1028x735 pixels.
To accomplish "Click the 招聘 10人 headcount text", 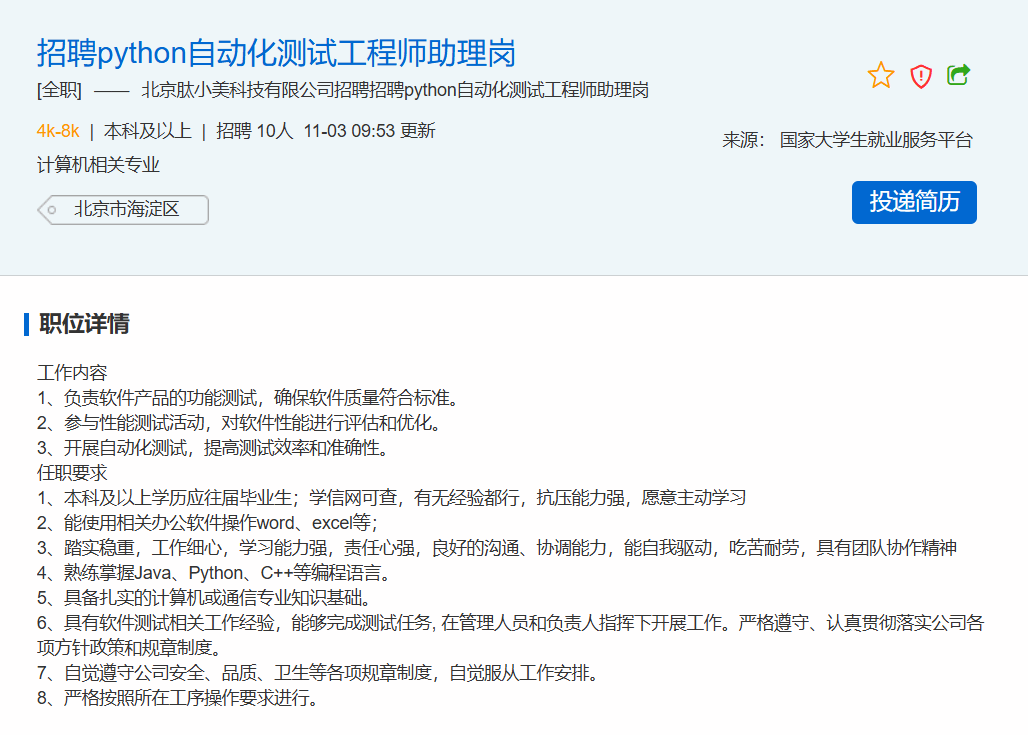I will coord(255,131).
